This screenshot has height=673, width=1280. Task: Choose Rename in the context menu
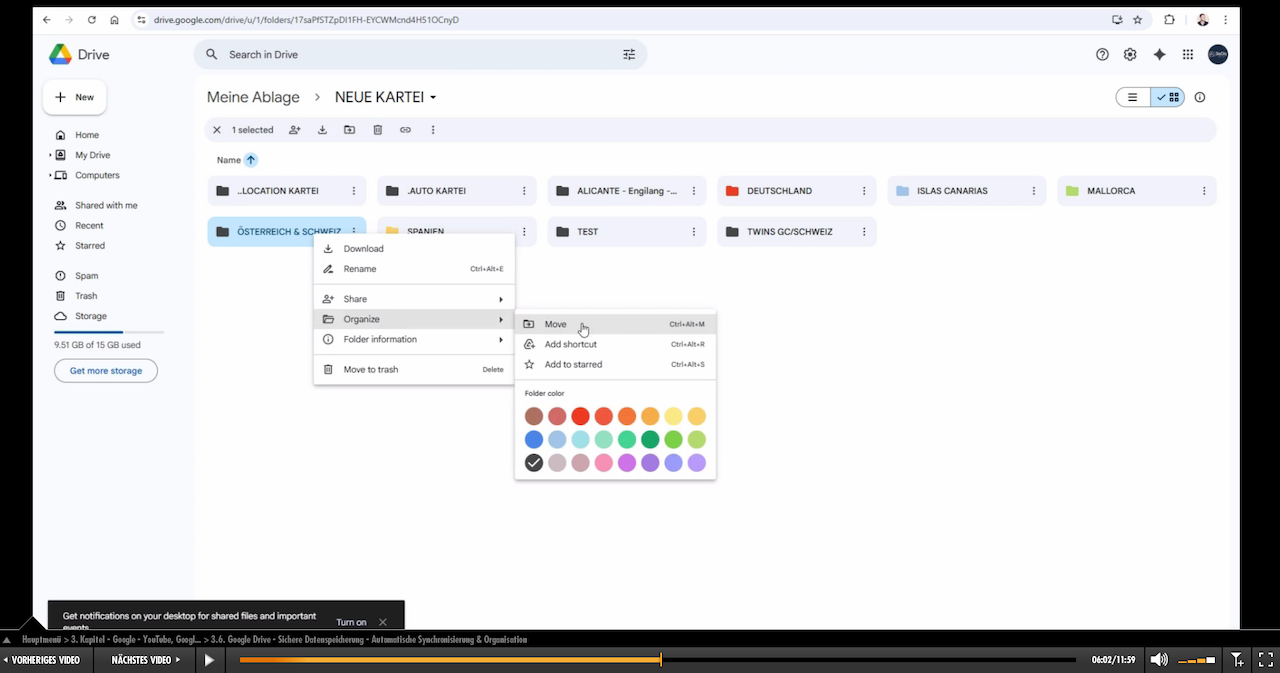click(360, 269)
